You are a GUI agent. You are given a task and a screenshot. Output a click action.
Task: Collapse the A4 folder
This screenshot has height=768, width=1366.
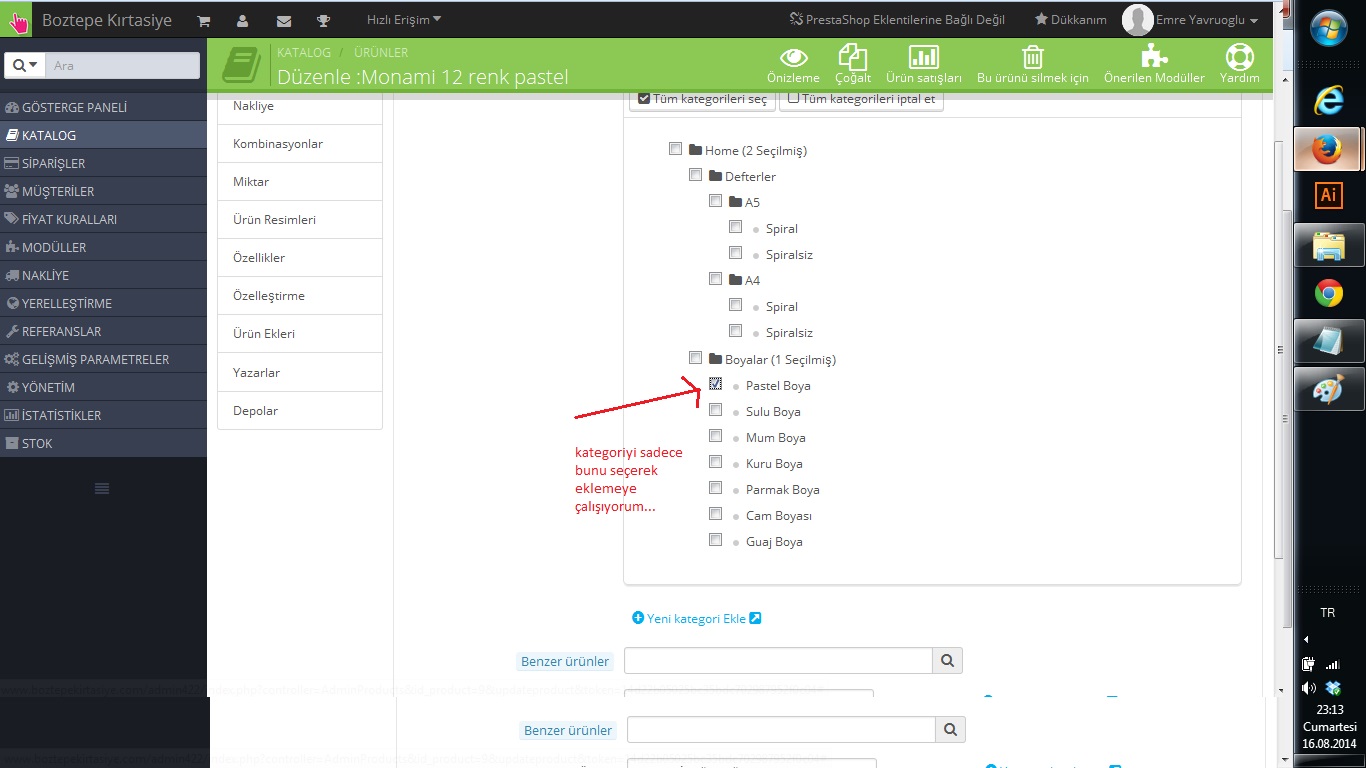(x=735, y=280)
